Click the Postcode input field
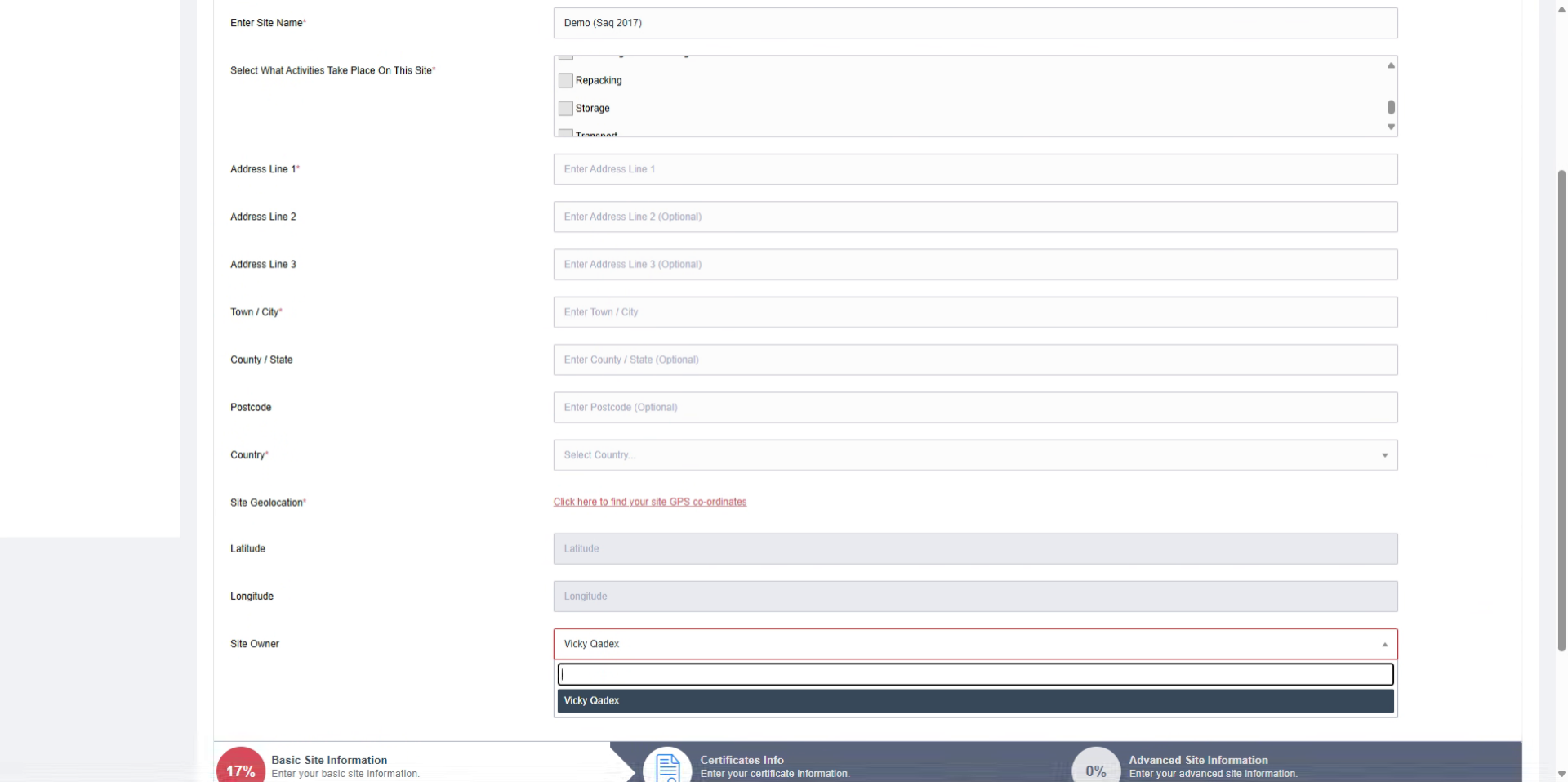 [975, 407]
